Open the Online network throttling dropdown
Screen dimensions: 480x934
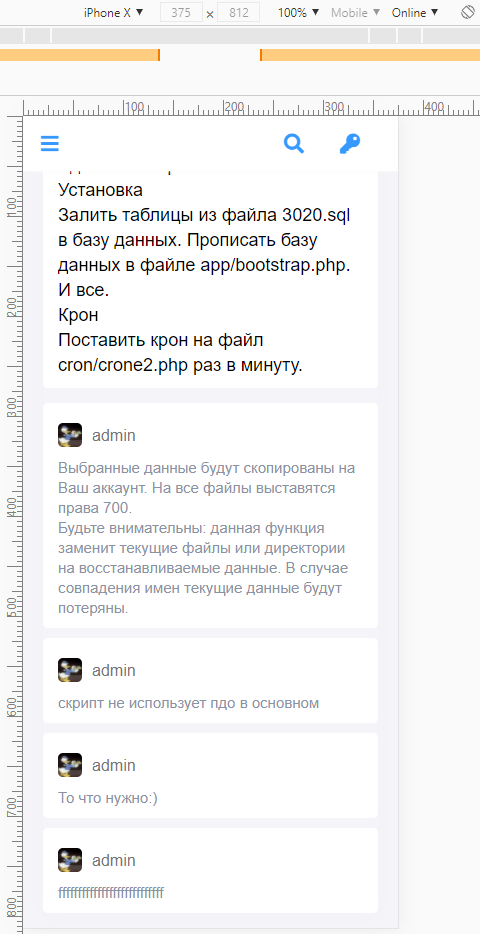[414, 13]
